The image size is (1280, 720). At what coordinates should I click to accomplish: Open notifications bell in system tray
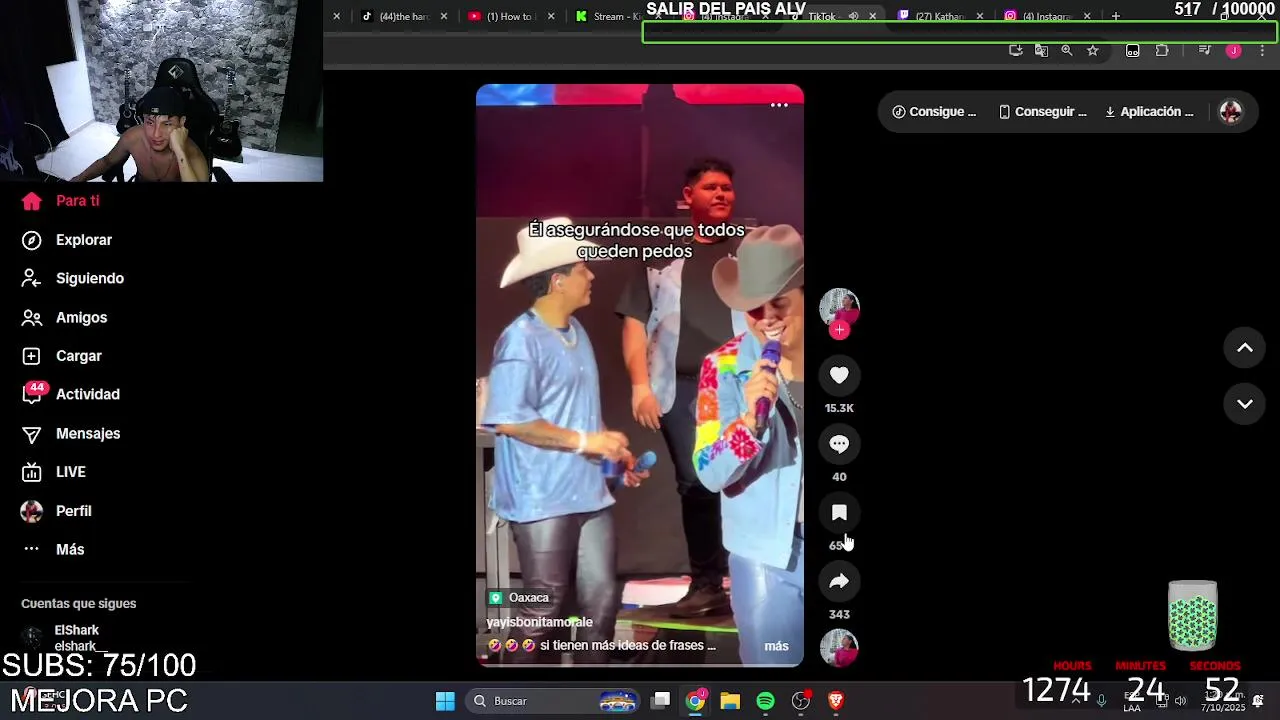click(x=1258, y=700)
